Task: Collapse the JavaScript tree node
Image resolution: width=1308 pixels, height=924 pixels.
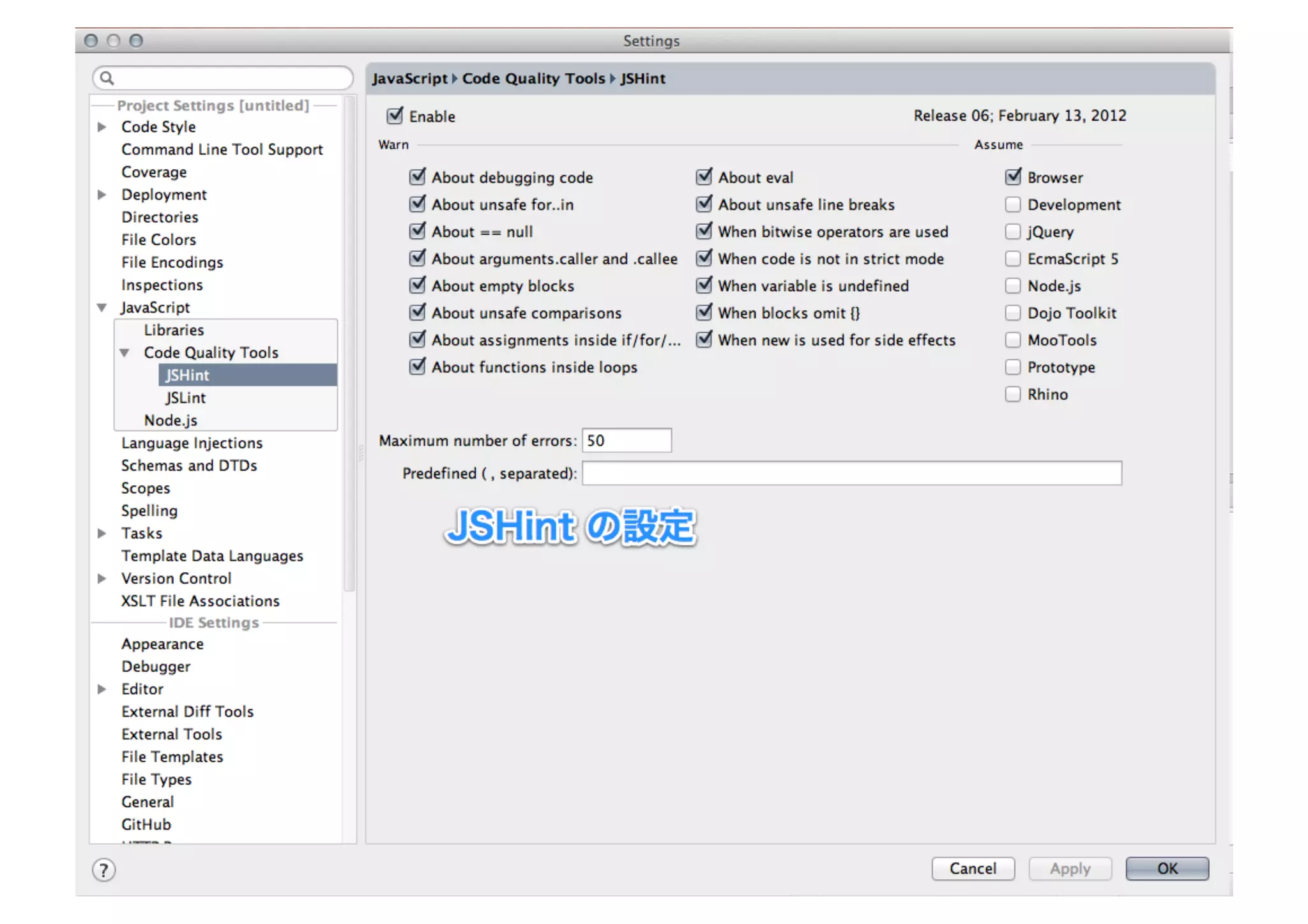Action: pyautogui.click(x=102, y=307)
